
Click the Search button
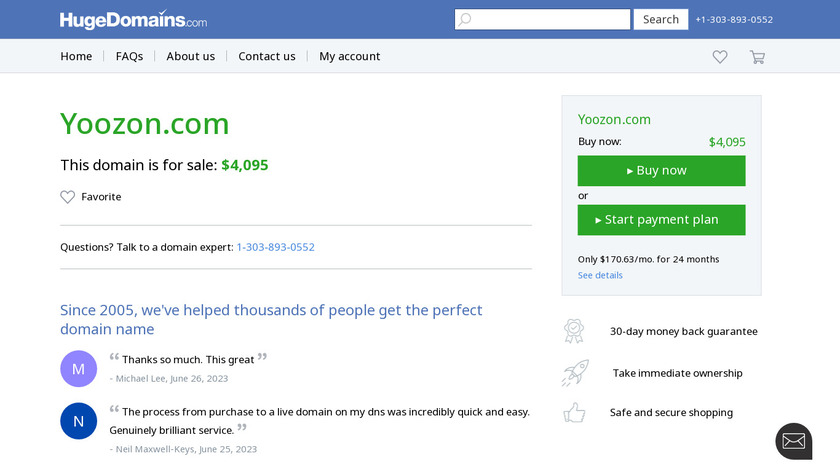click(x=661, y=20)
